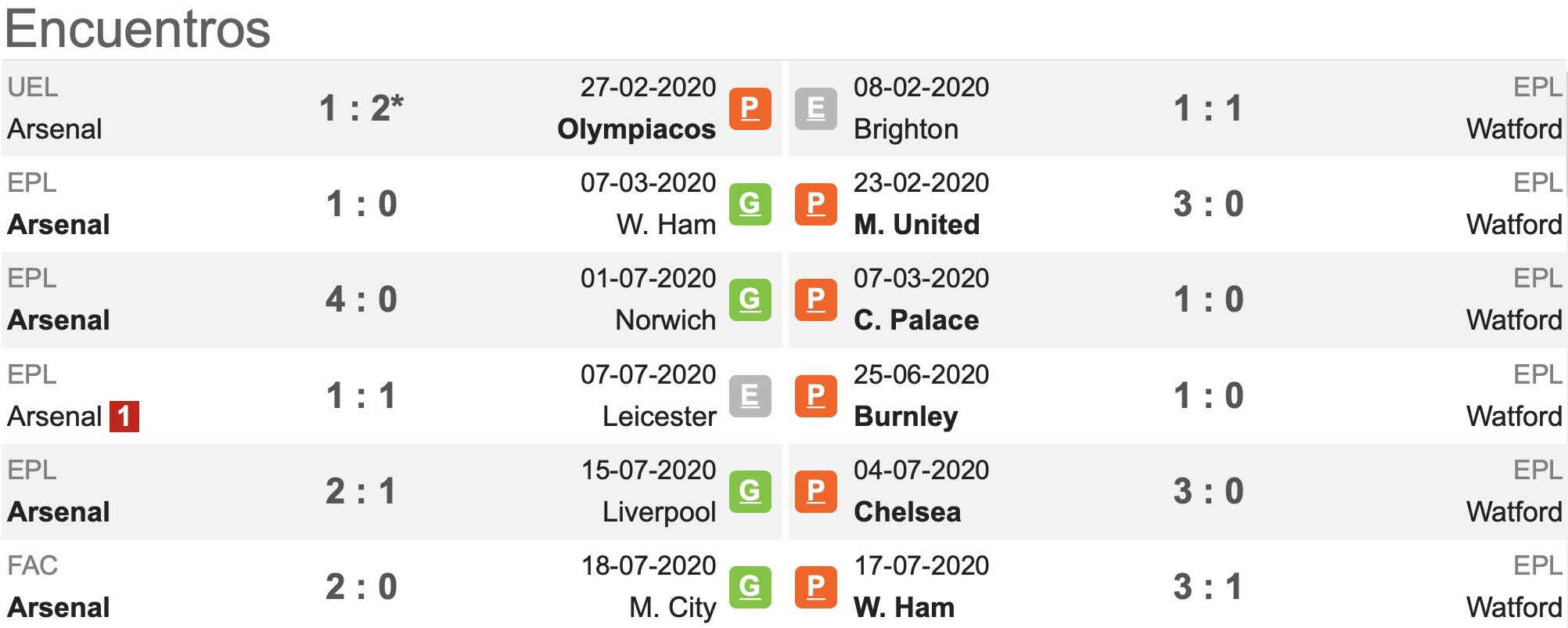Click the orange P badge for W. Ham–Watford
Viewport: 1568px width, 628px height.
pos(815,586)
